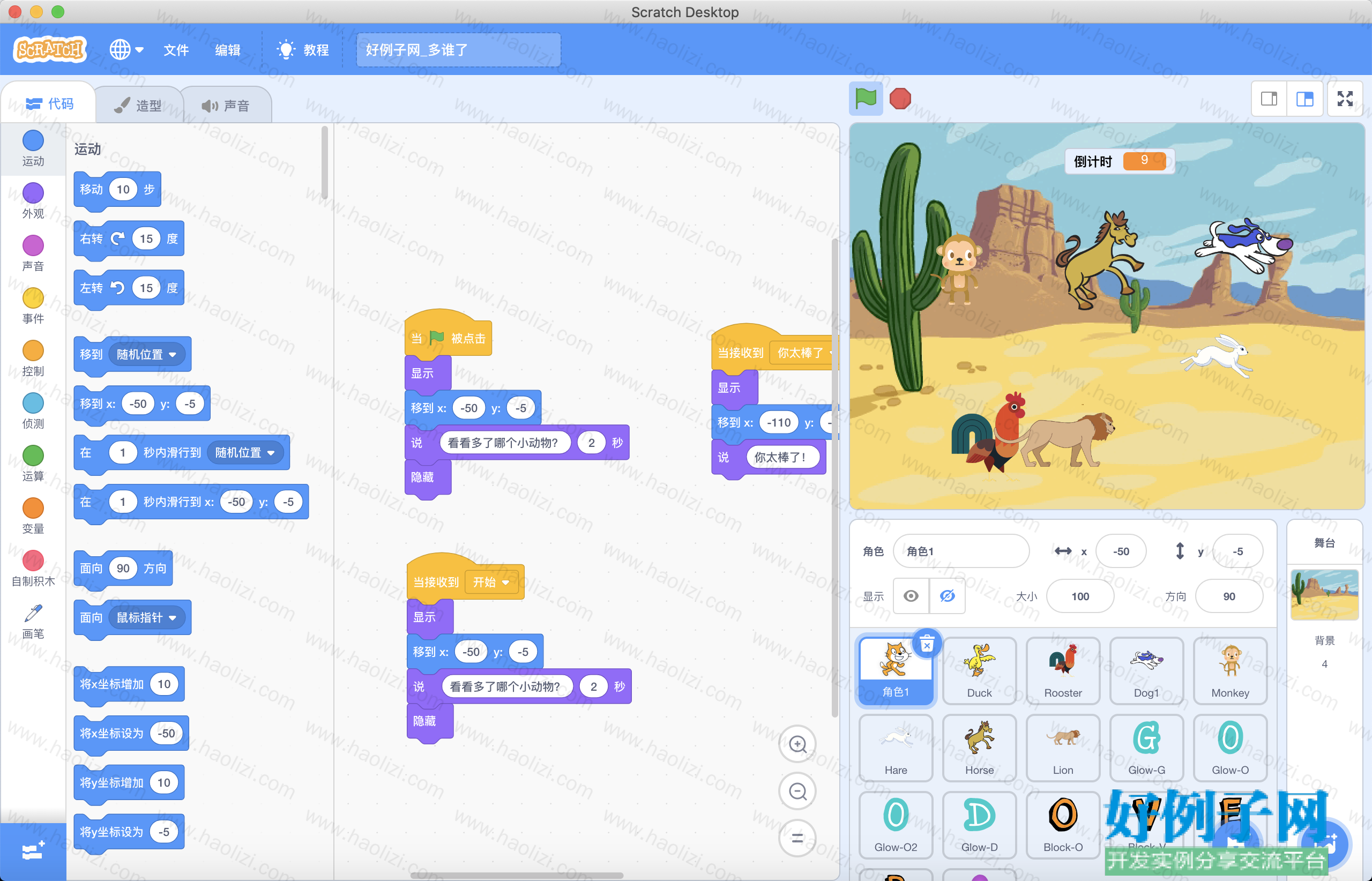The height and width of the screenshot is (881, 1372).
Task: Switch to small stage layout
Action: [1269, 99]
